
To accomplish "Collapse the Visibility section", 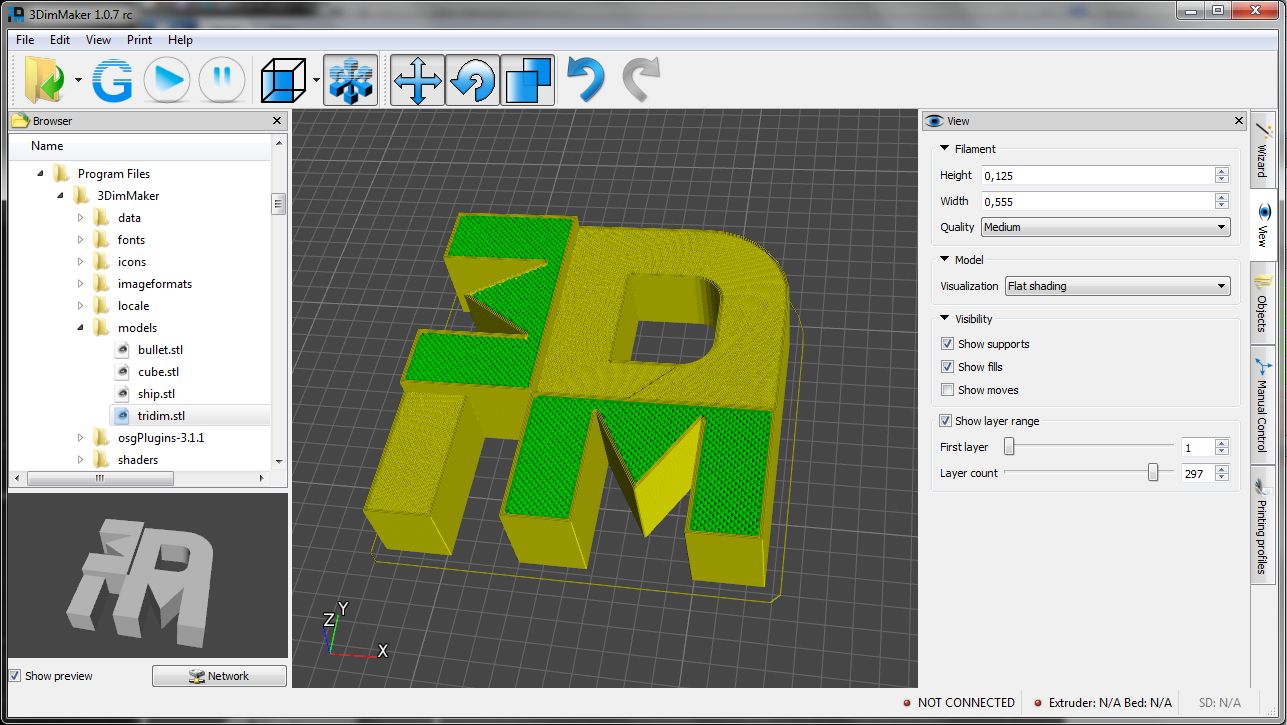I will tap(945, 319).
